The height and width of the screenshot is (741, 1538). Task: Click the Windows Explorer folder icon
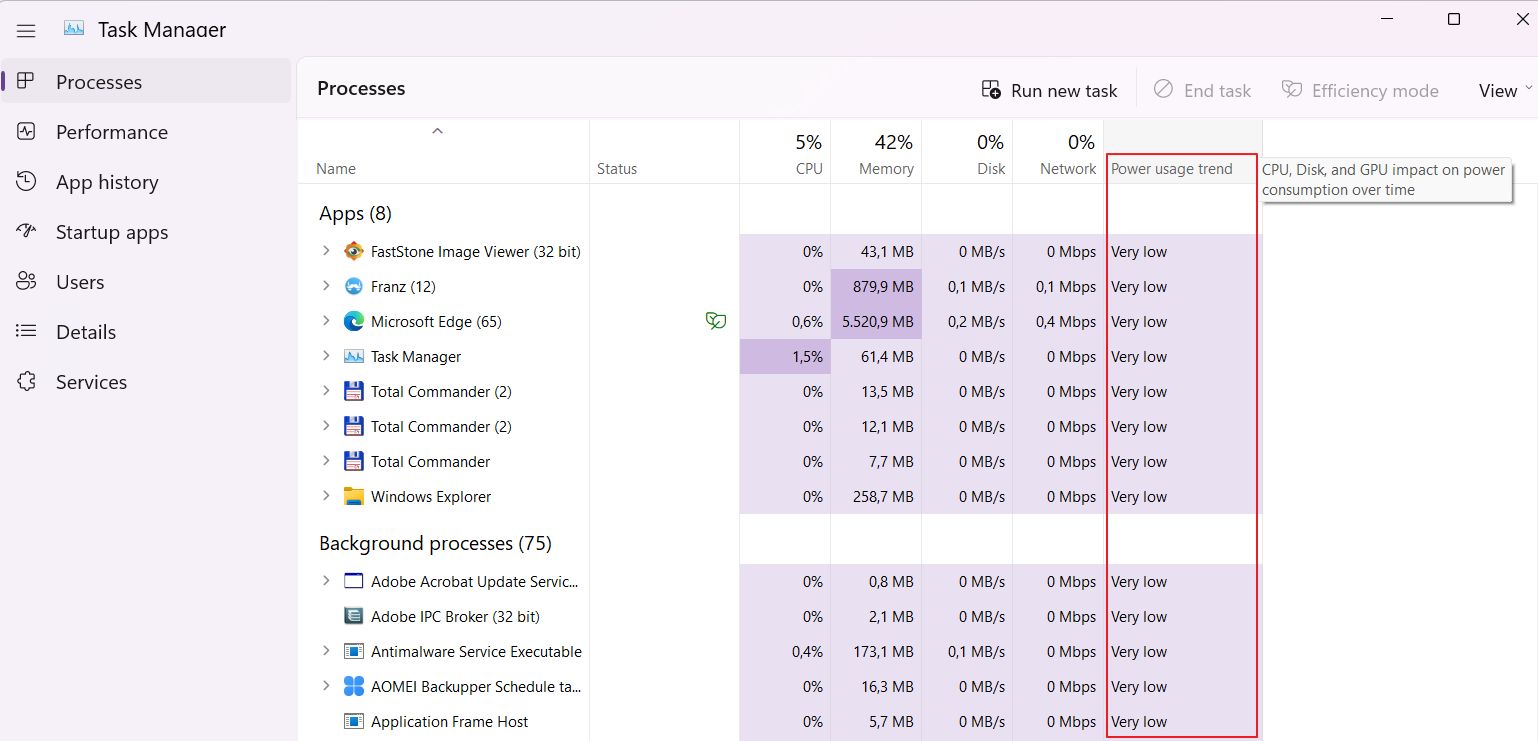354,497
